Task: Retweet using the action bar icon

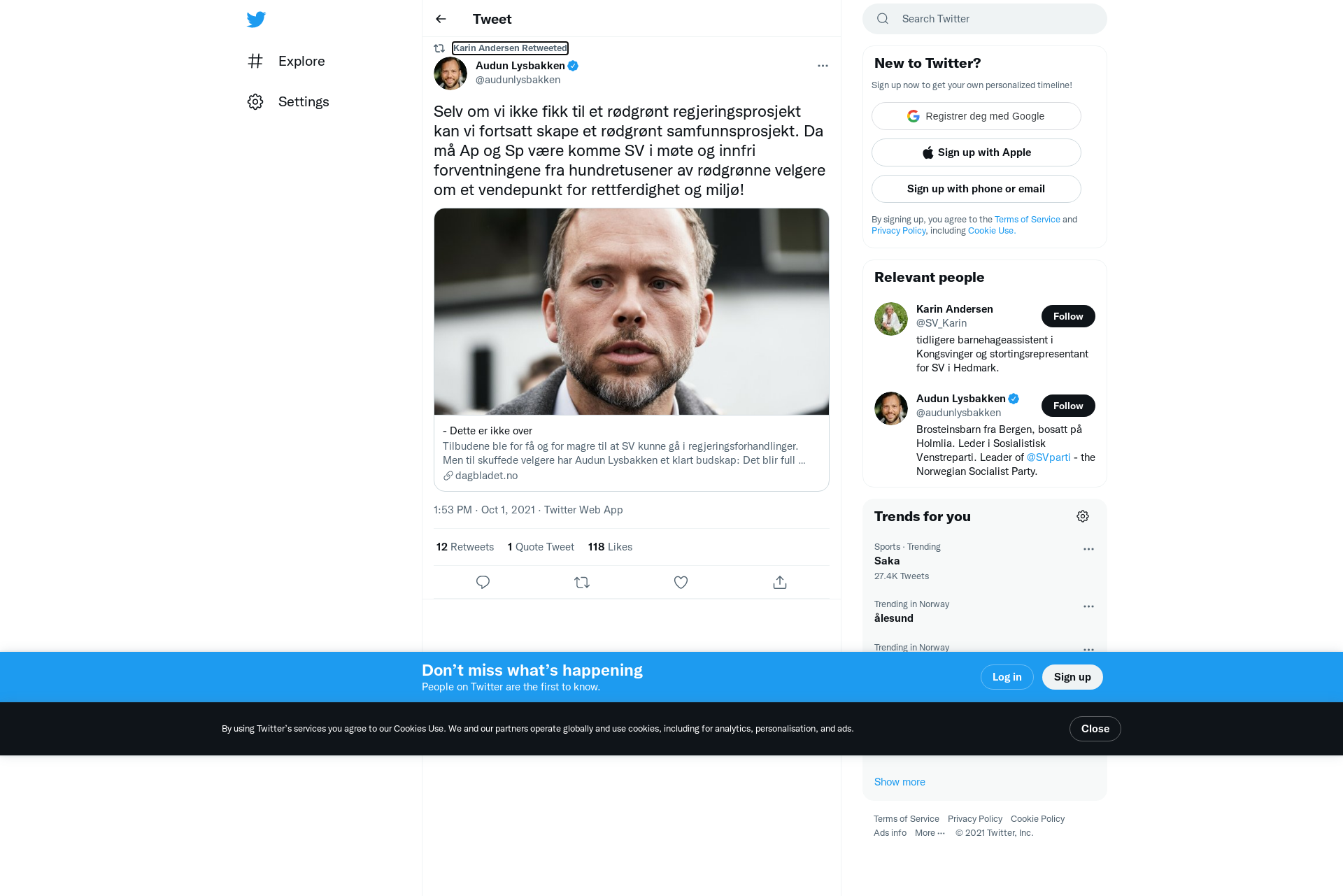Action: click(582, 582)
